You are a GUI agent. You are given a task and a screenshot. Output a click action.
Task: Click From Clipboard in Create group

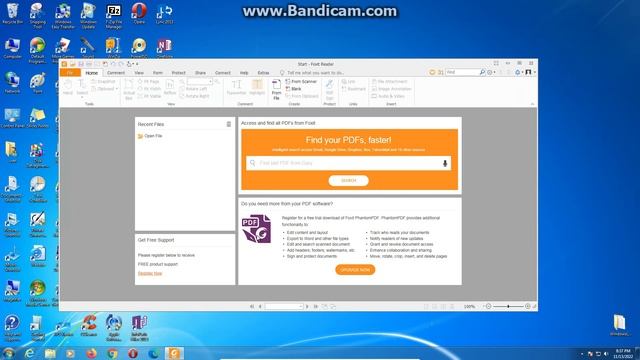pyautogui.click(x=302, y=96)
